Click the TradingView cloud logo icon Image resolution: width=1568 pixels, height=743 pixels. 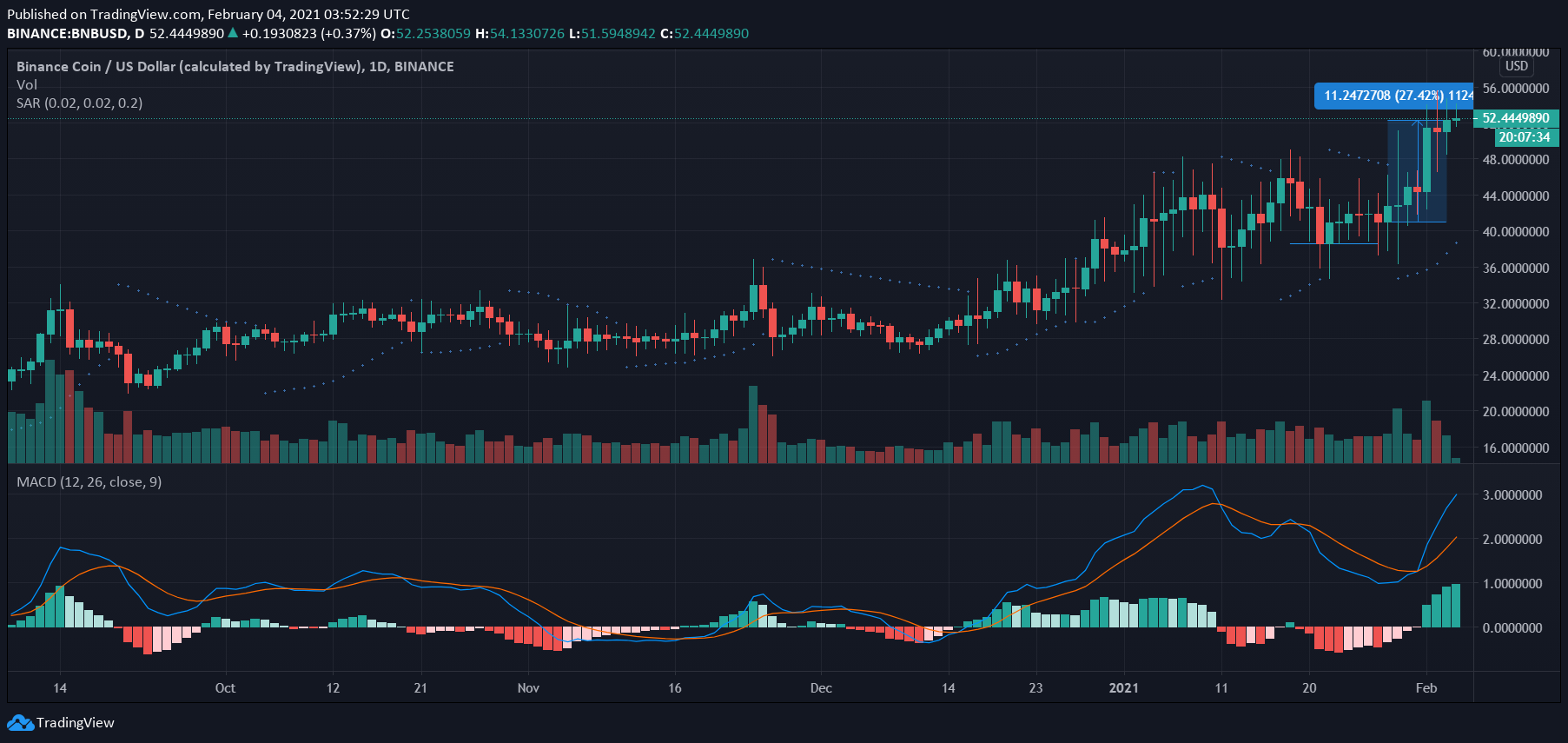20,723
